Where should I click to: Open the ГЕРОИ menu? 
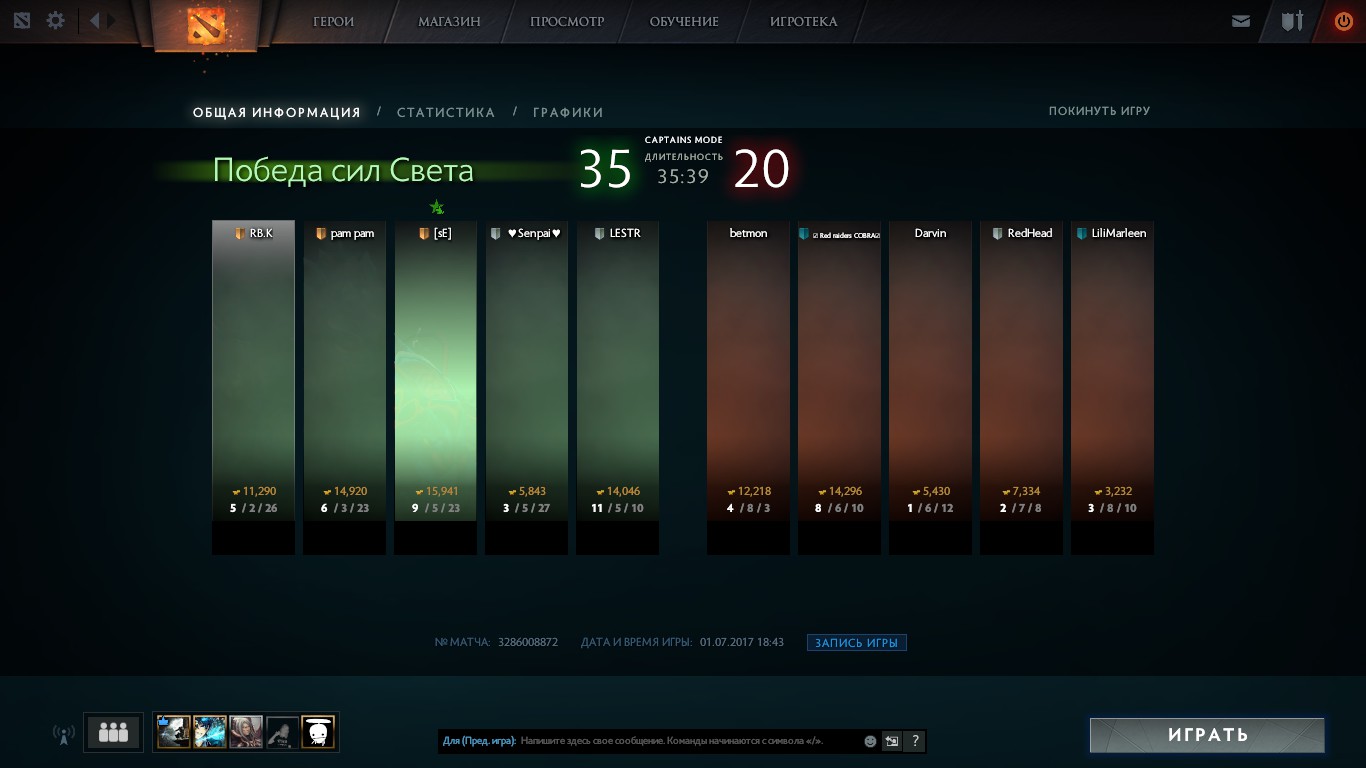pyautogui.click(x=334, y=21)
